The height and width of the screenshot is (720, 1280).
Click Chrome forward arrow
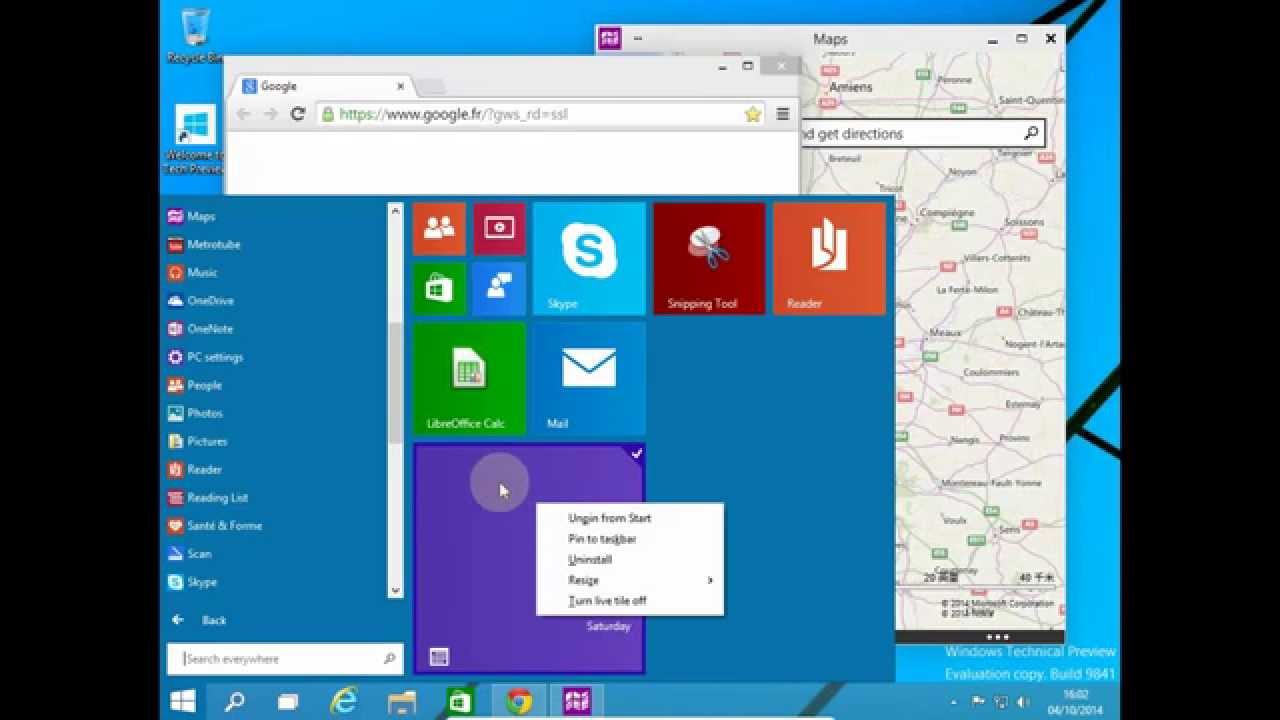click(270, 114)
